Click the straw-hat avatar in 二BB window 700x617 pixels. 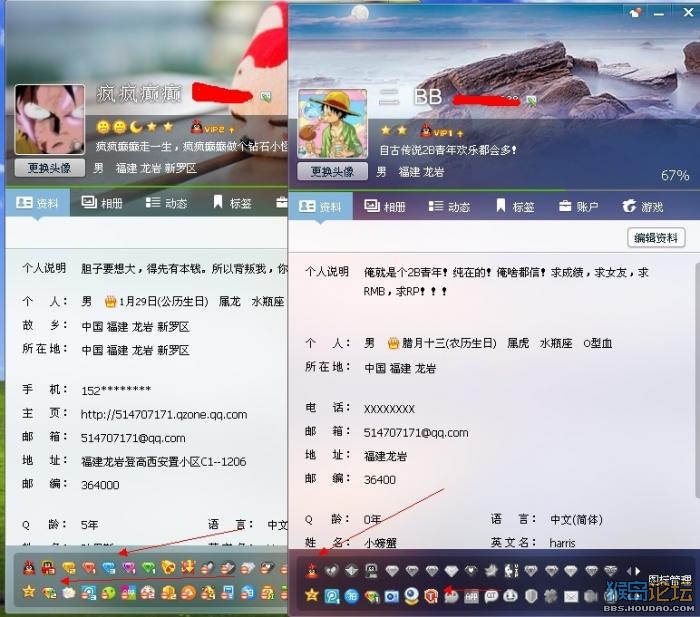[x=333, y=123]
